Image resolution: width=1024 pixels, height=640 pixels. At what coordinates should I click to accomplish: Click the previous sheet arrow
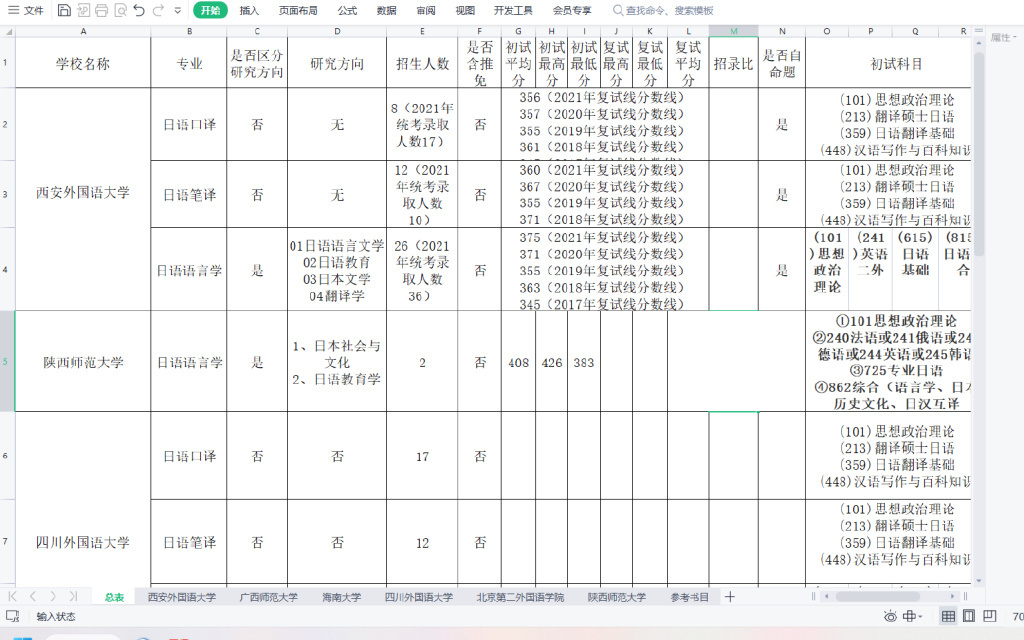click(x=33, y=596)
